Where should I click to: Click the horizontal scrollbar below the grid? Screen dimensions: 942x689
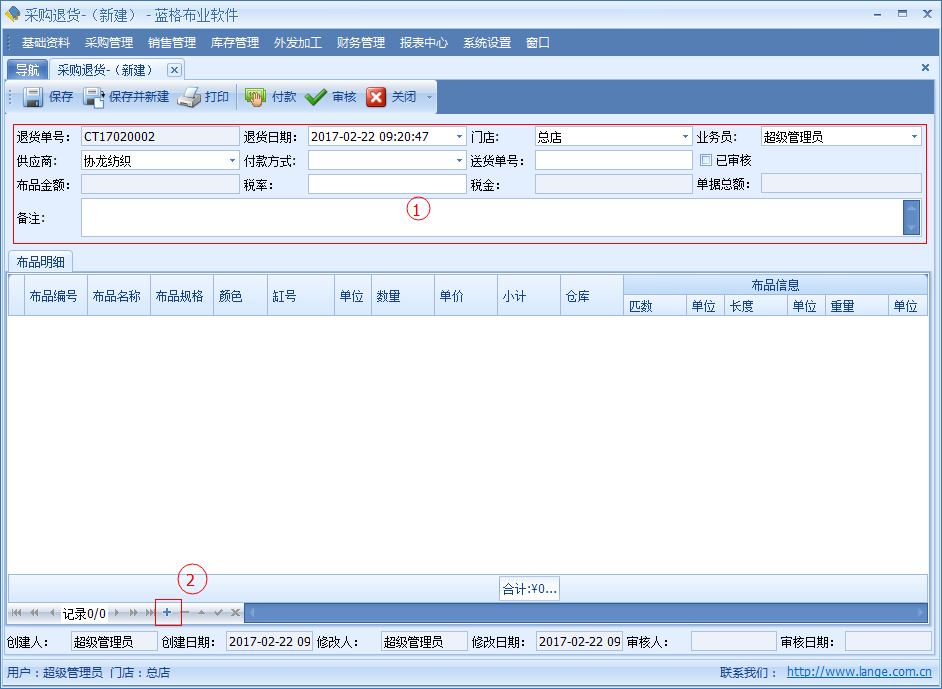point(585,612)
